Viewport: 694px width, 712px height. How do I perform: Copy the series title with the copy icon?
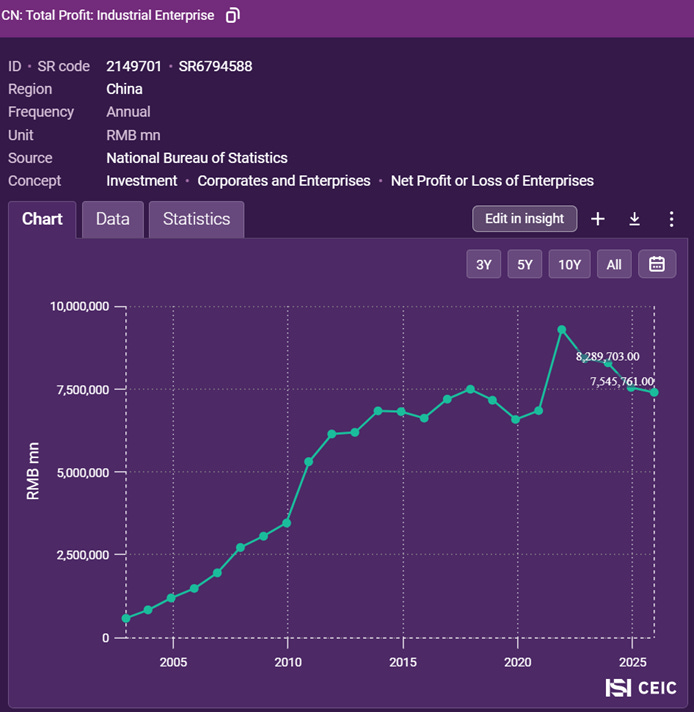coord(233,15)
